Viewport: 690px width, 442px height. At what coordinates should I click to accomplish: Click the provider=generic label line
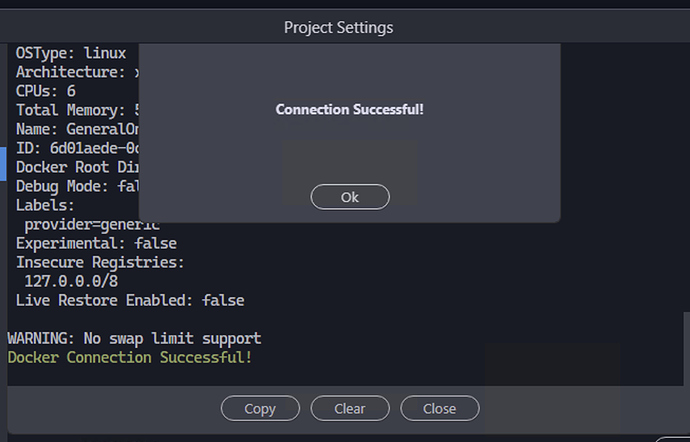92,225
